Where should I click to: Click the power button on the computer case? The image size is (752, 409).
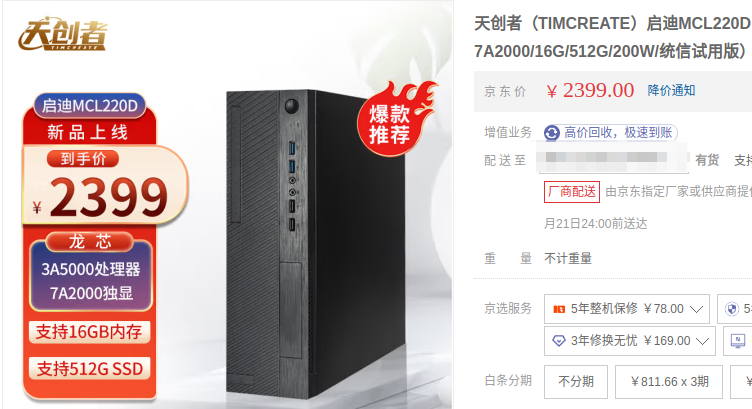click(292, 105)
